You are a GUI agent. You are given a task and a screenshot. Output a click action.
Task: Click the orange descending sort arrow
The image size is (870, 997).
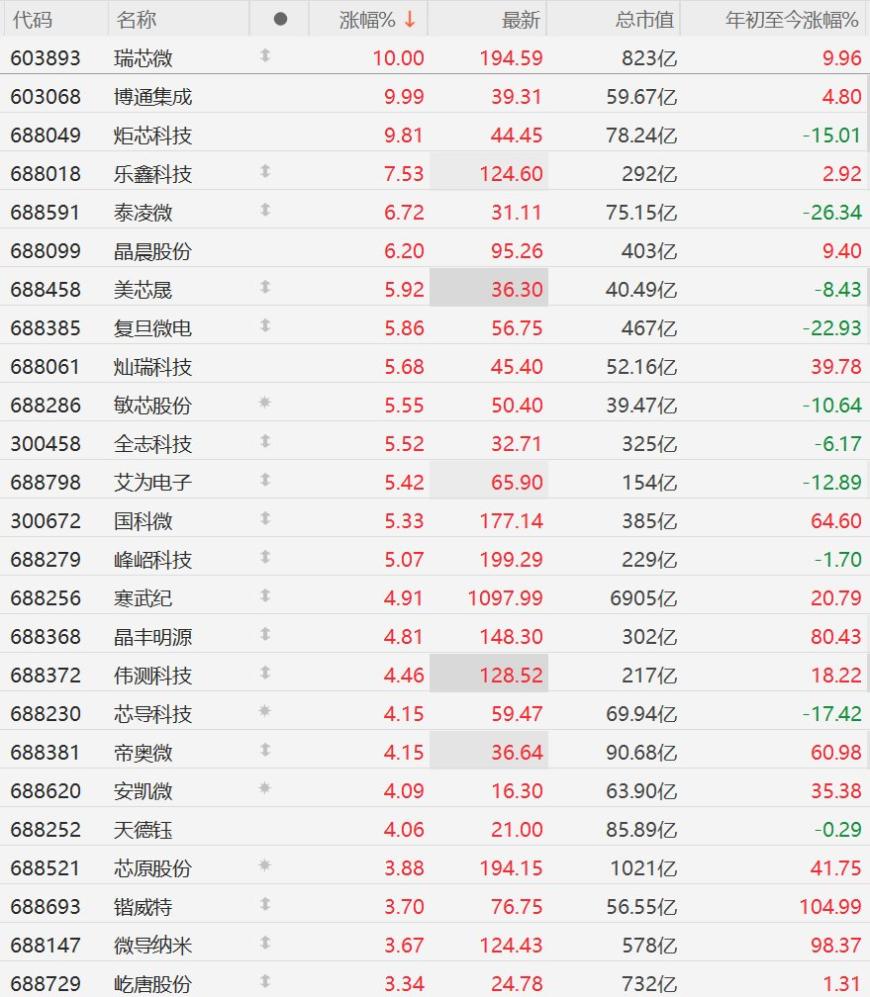point(410,19)
